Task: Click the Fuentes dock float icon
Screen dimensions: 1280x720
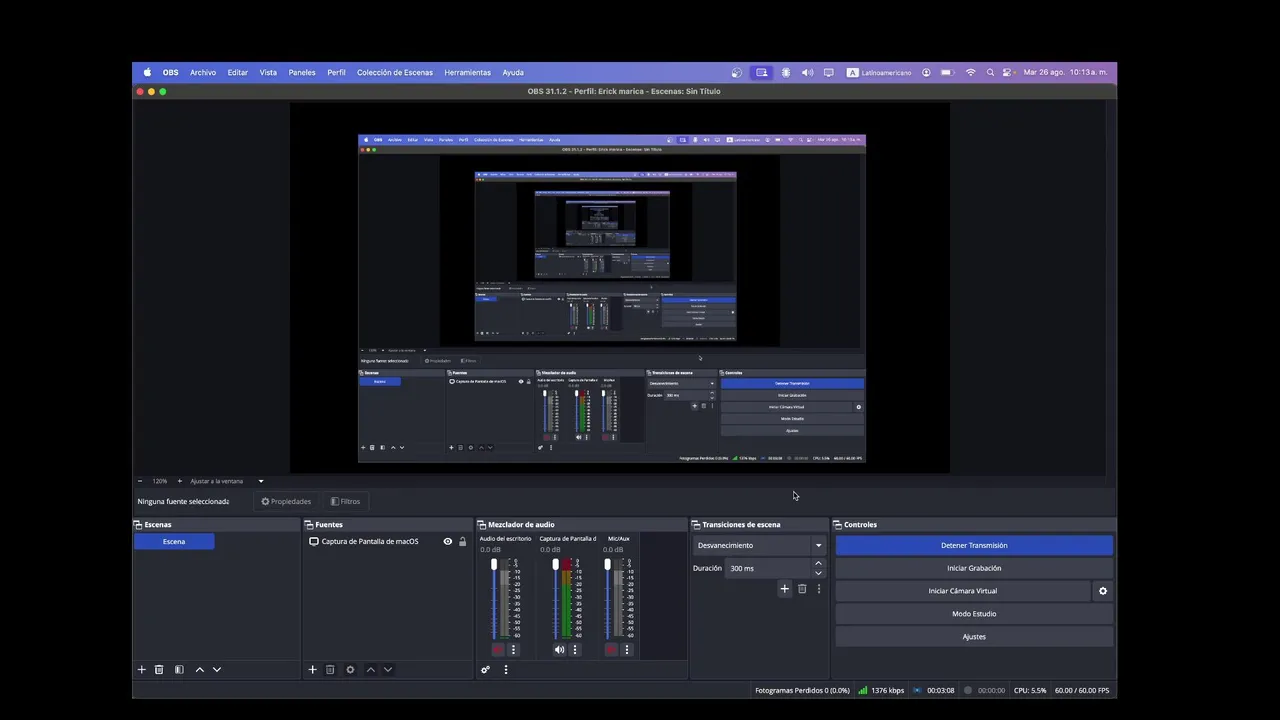Action: tap(309, 525)
